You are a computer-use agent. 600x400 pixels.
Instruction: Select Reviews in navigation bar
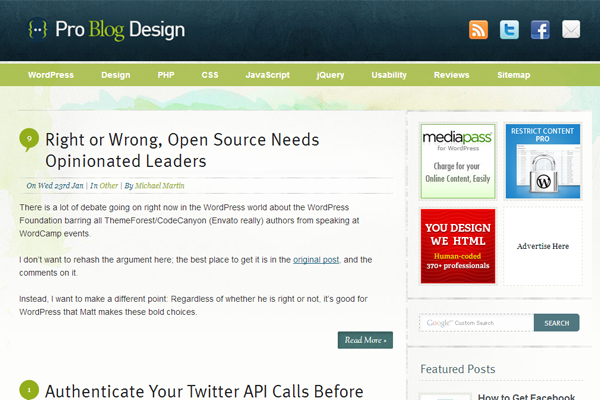[452, 75]
